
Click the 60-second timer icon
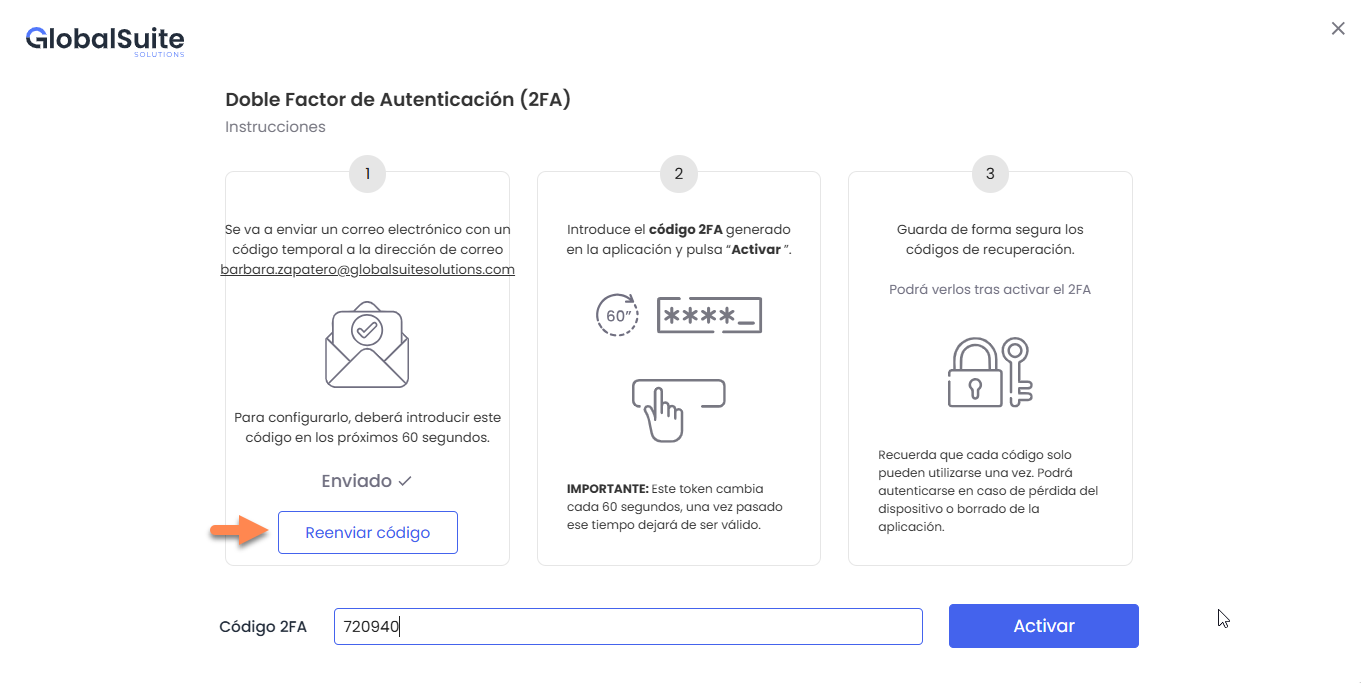point(617,315)
